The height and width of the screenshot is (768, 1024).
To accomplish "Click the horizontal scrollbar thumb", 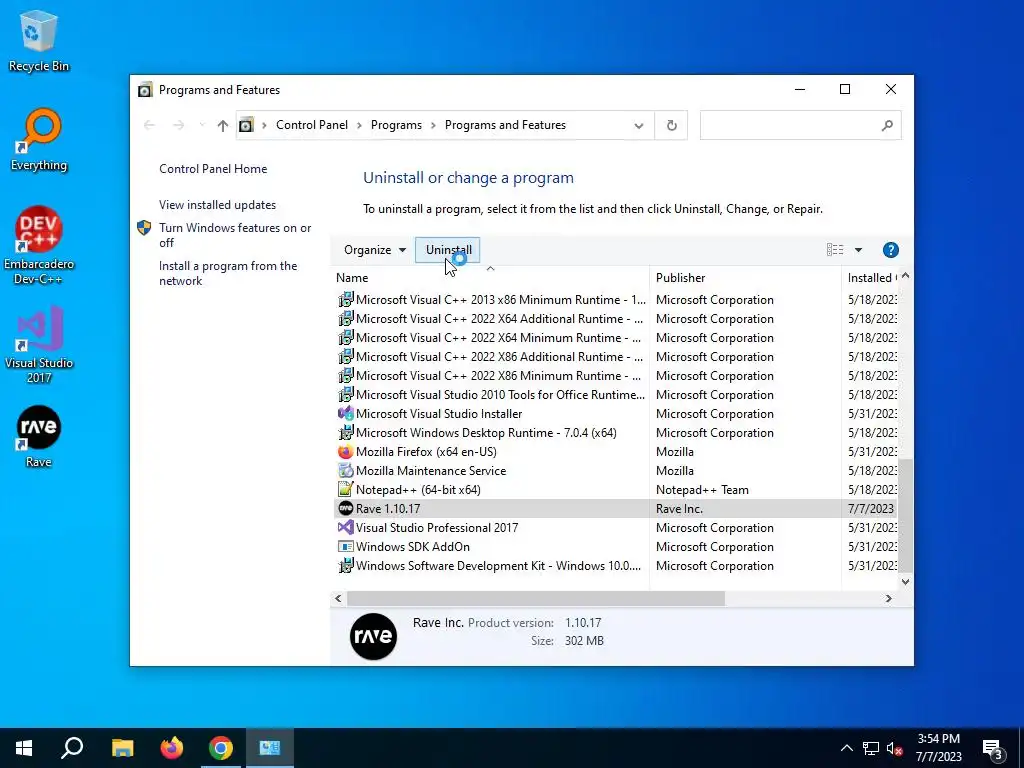I will (x=536, y=599).
